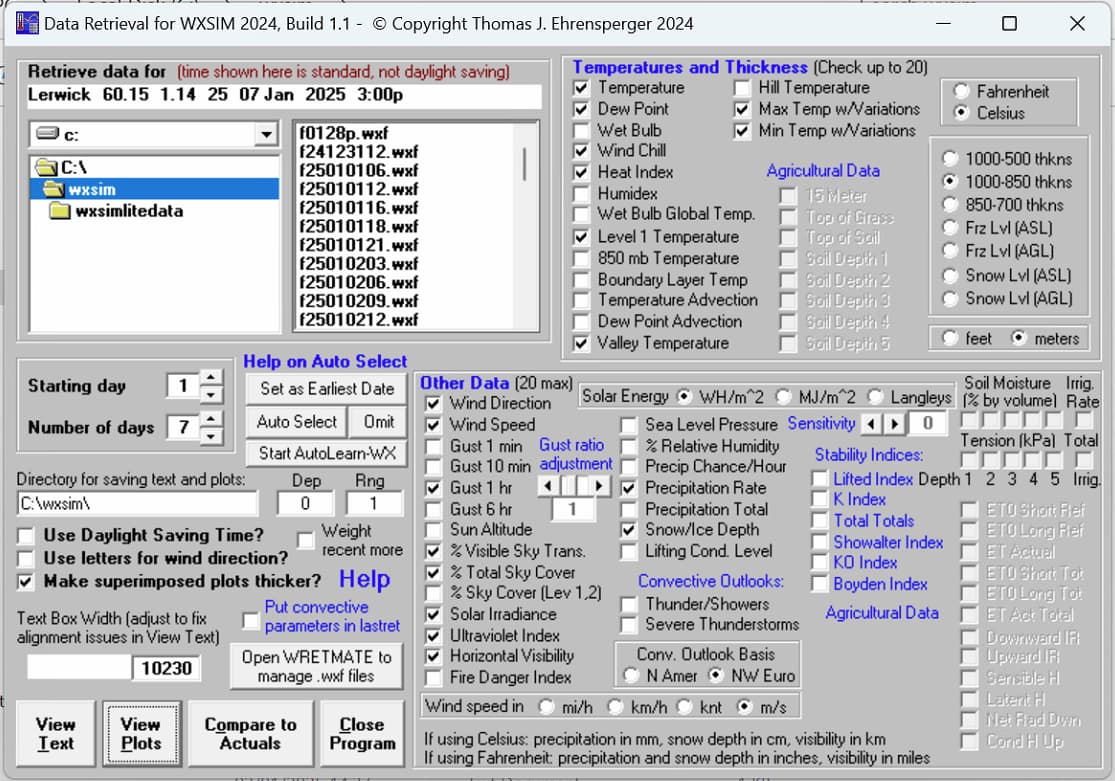Click the Close Program button
1115x781 pixels.
362,733
